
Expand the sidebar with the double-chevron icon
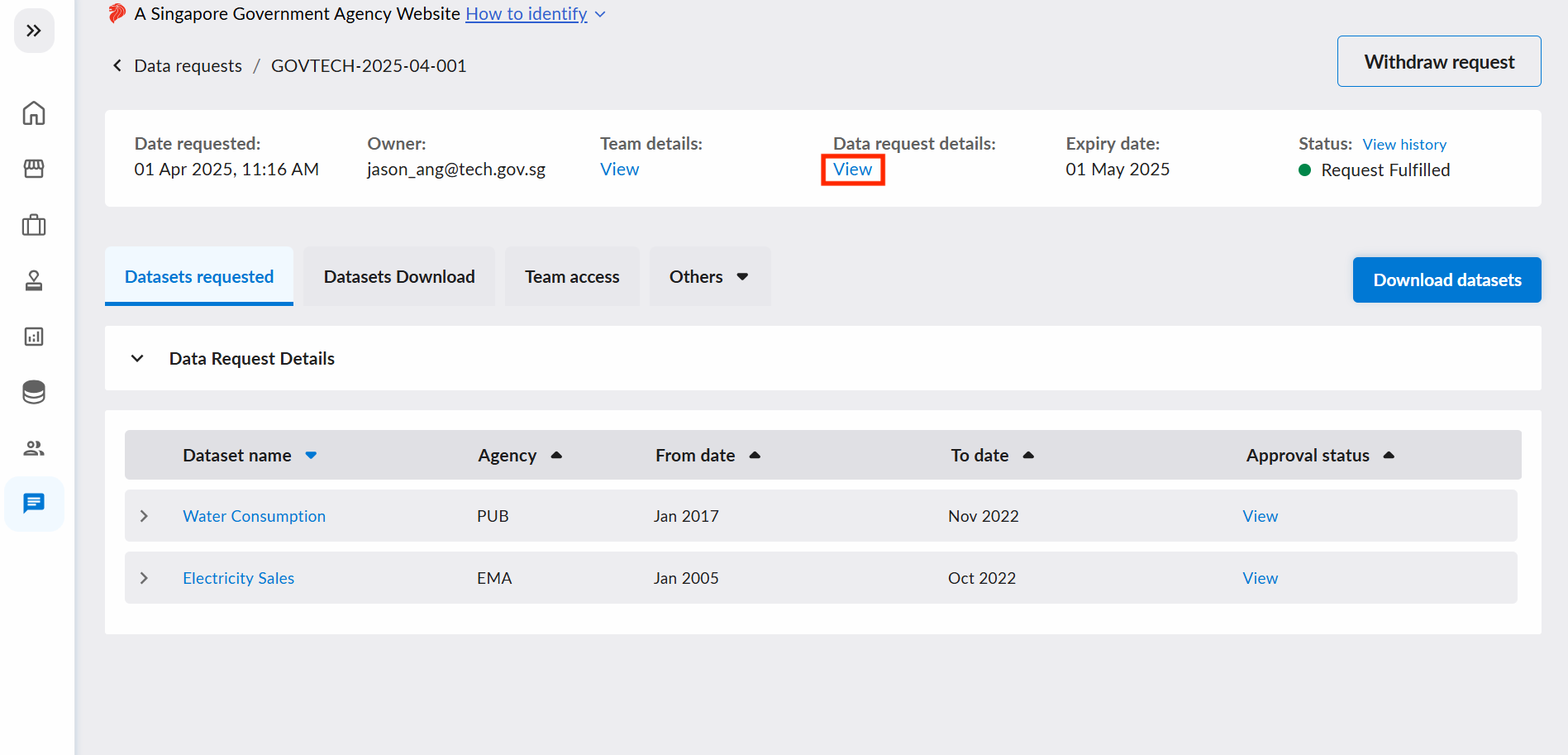coord(34,31)
